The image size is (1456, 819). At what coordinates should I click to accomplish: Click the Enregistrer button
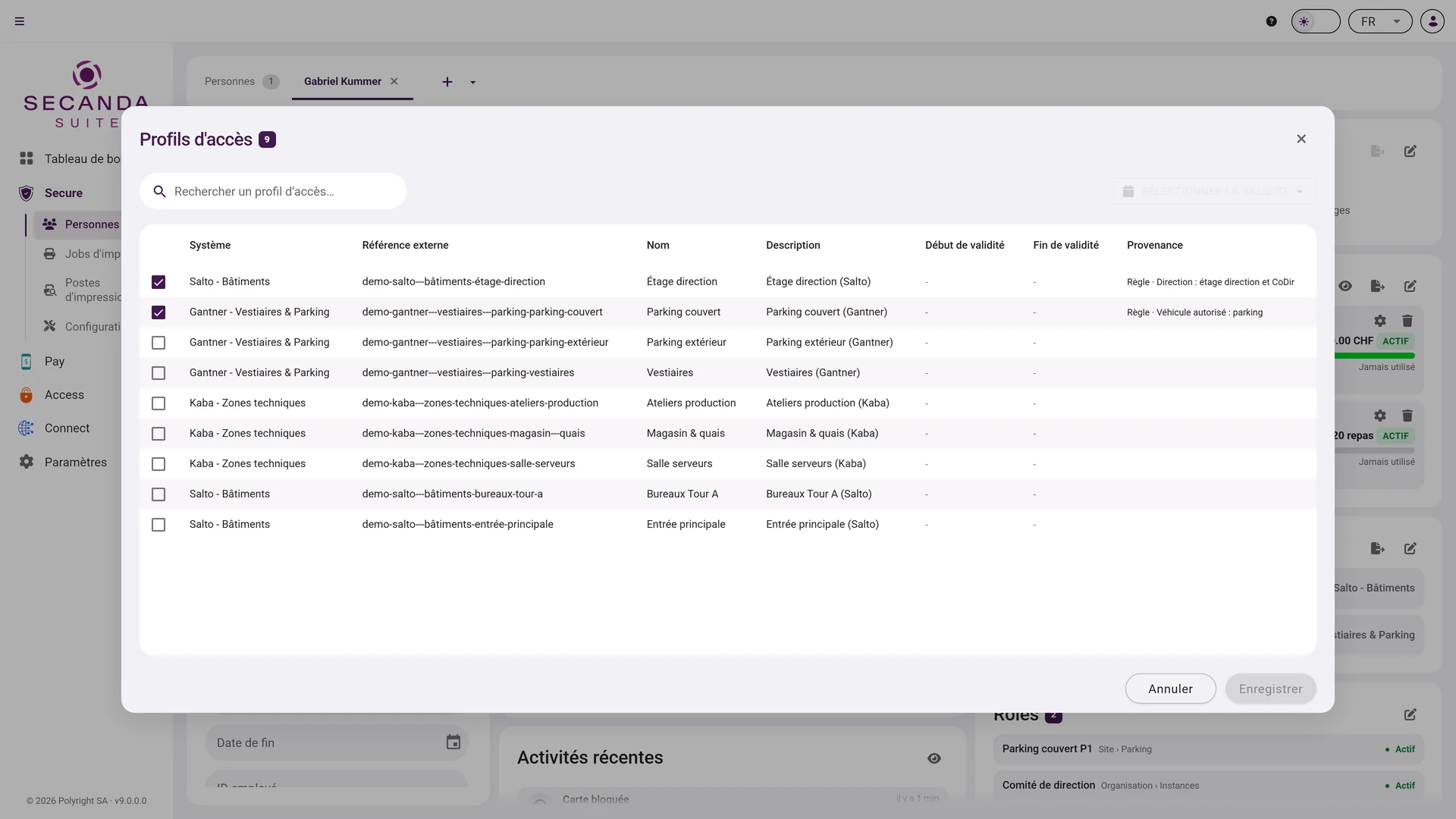pos(1270,689)
